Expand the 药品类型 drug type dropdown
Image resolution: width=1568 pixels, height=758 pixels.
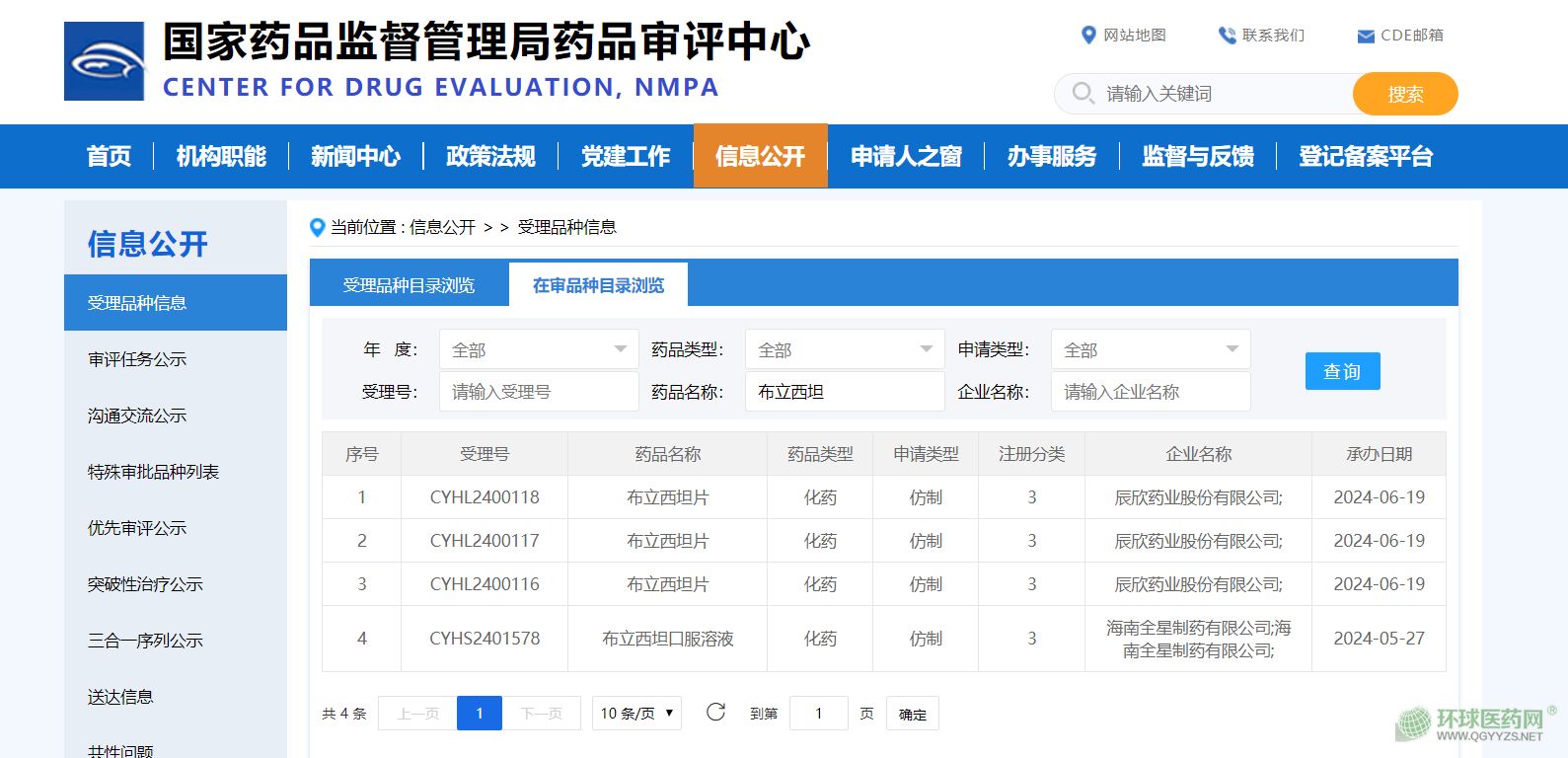click(x=845, y=349)
